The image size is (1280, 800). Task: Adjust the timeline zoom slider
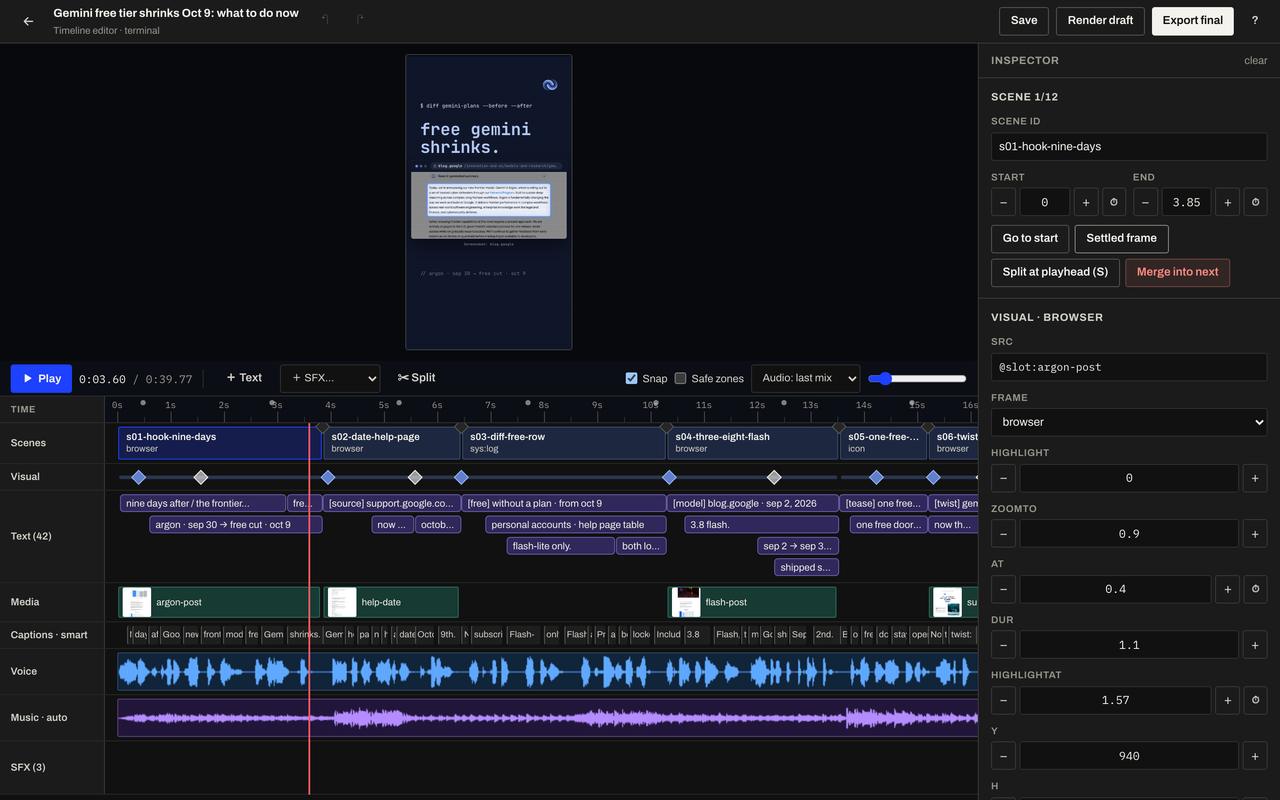pos(917,378)
